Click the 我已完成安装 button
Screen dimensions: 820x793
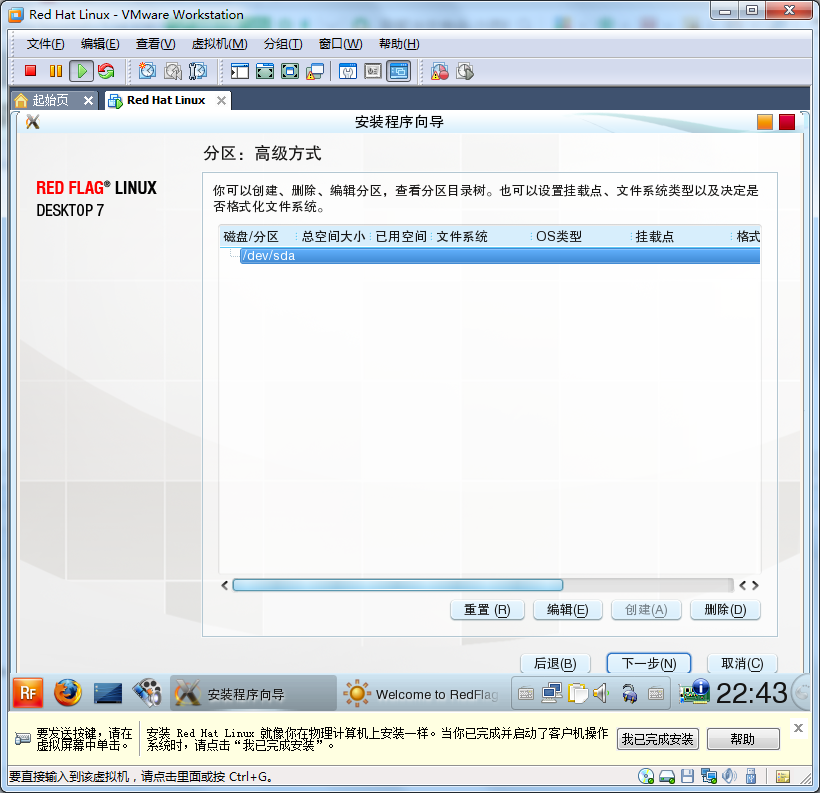tap(657, 739)
